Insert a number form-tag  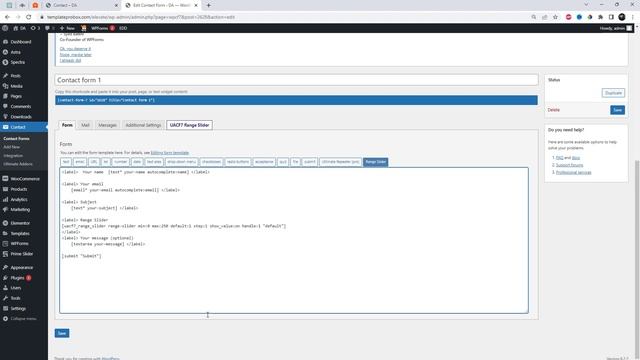[x=120, y=162]
